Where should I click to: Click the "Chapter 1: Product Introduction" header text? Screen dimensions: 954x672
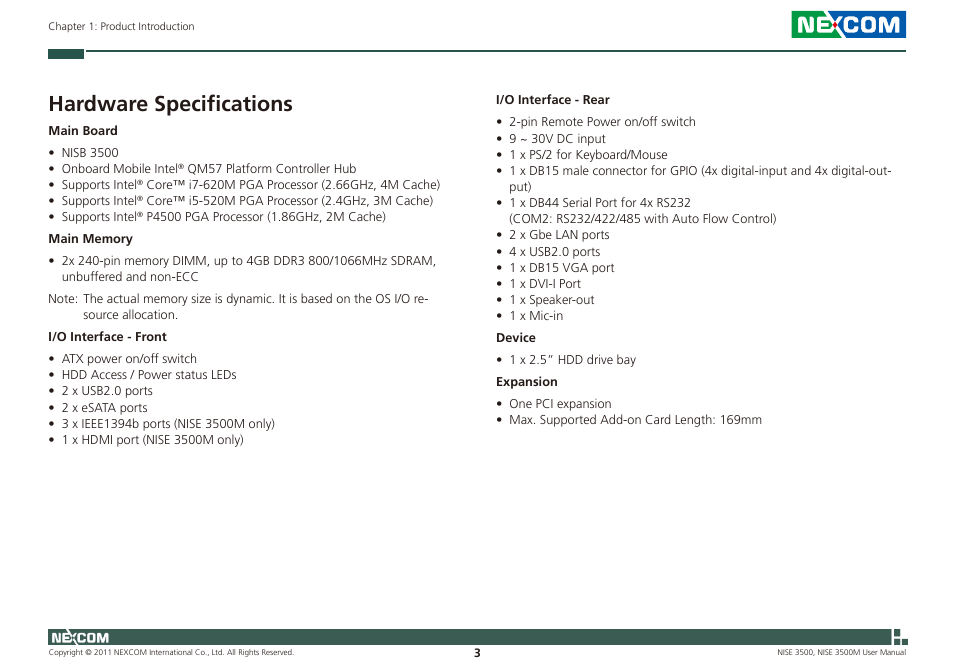tap(122, 26)
